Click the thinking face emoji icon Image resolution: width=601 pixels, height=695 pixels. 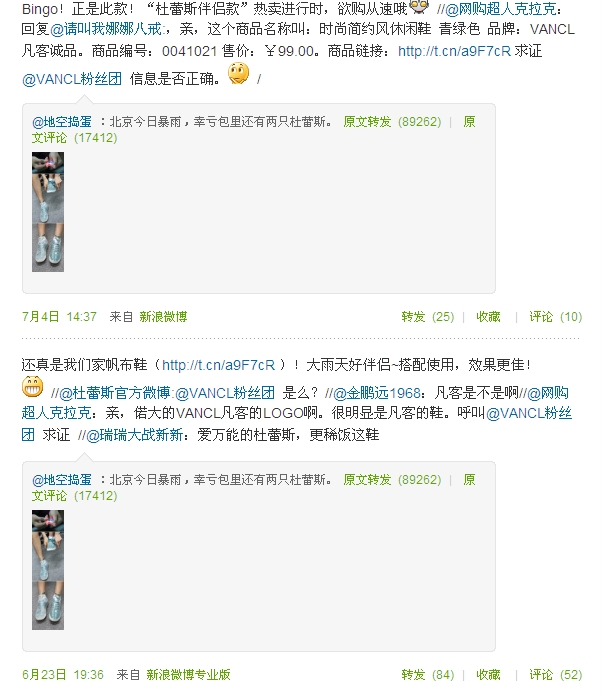238,74
